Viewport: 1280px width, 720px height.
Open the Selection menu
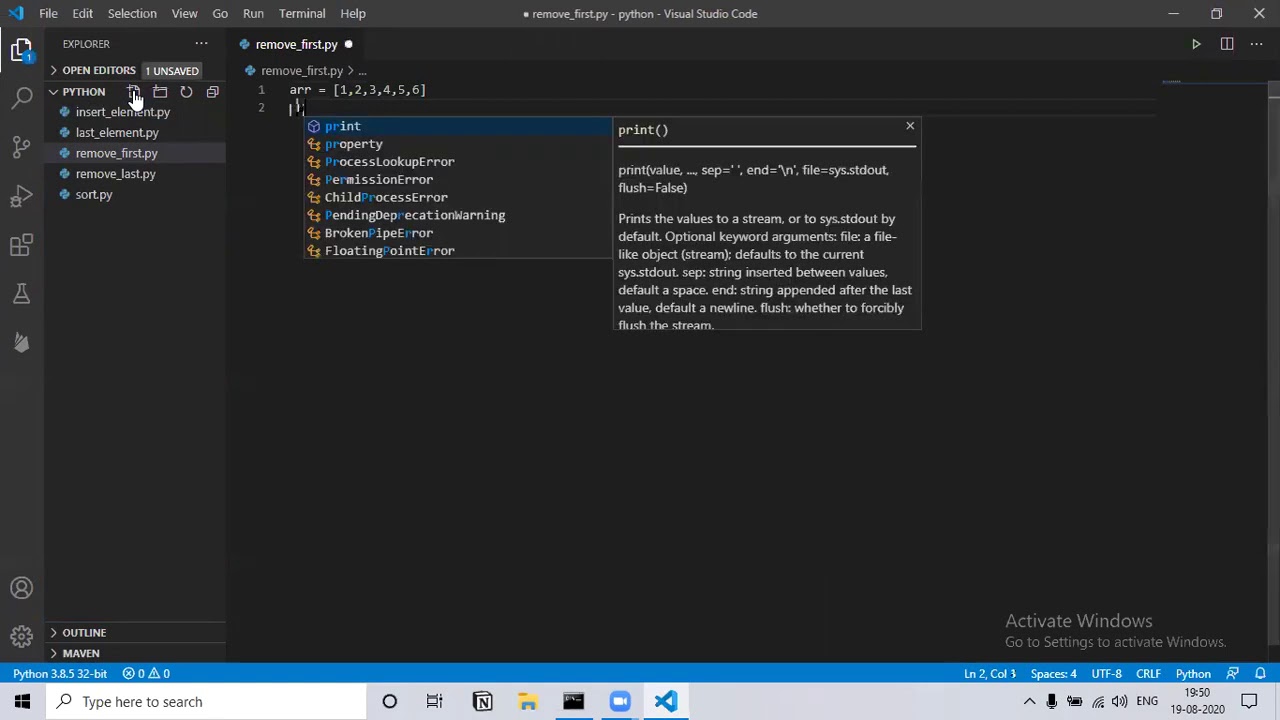point(132,14)
